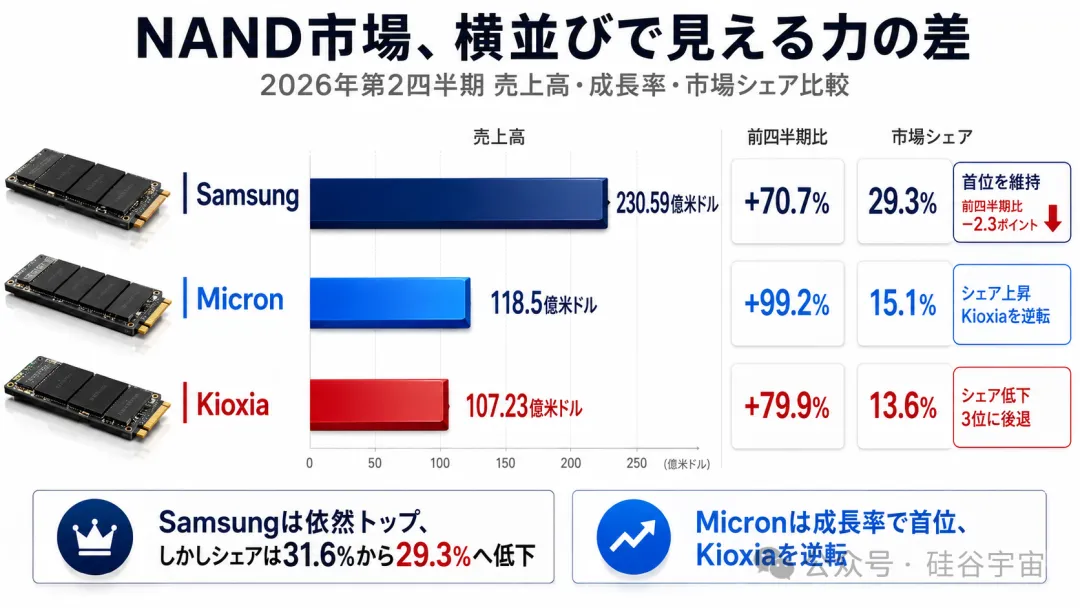Select the Micron SSD module image
This screenshot has width=1080, height=608.
click(87, 295)
